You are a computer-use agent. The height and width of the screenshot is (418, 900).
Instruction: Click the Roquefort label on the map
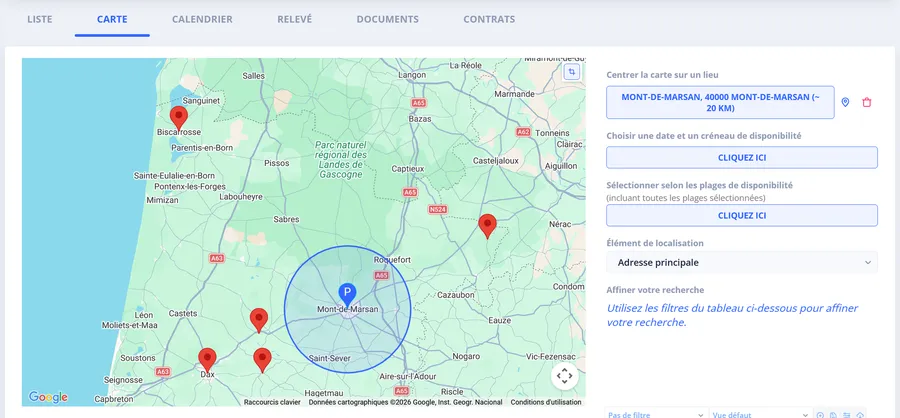point(392,260)
